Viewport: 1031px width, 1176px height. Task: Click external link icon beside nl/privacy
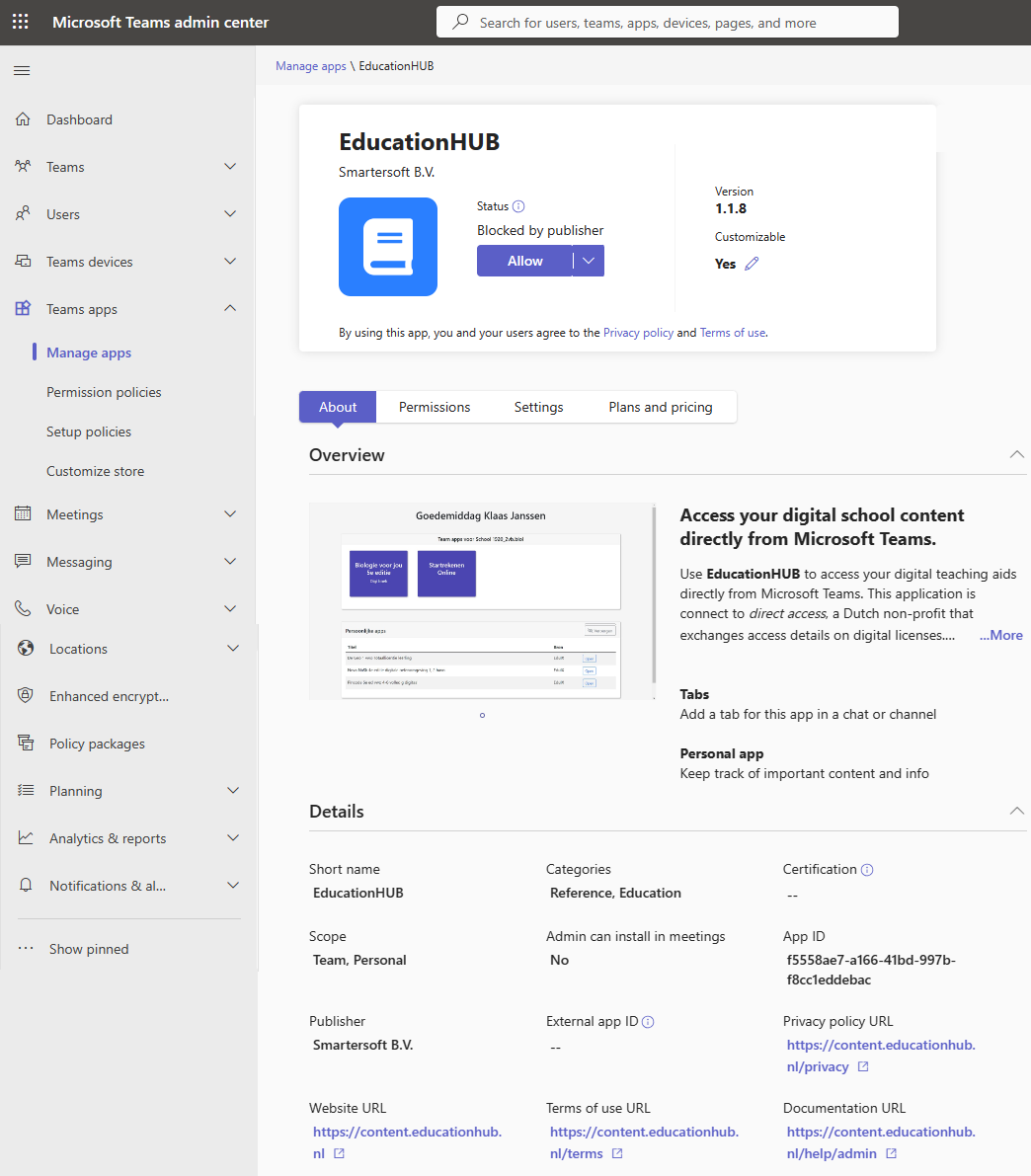863,1066
